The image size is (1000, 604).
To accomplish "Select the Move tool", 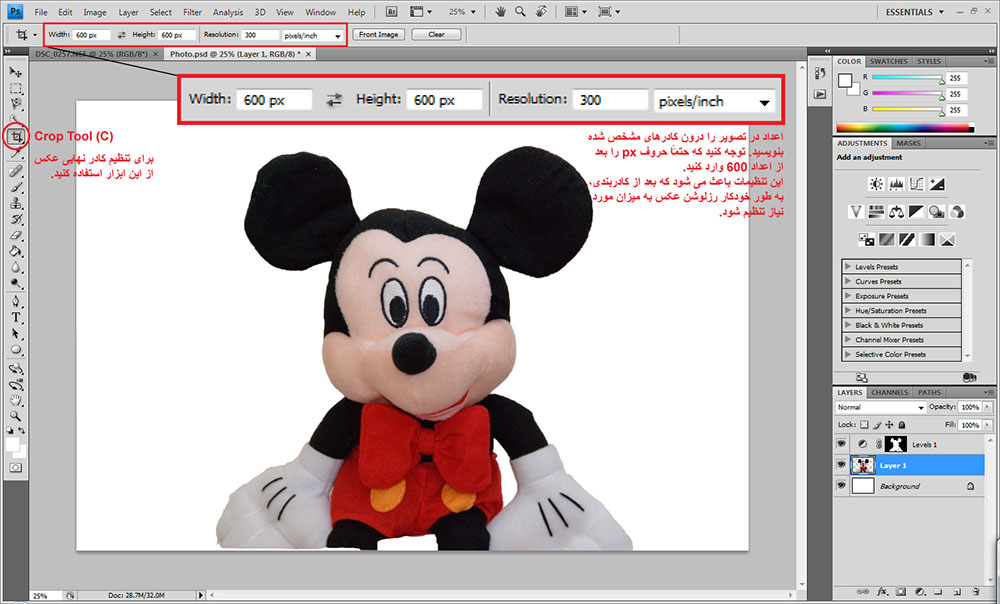I will click(x=16, y=71).
